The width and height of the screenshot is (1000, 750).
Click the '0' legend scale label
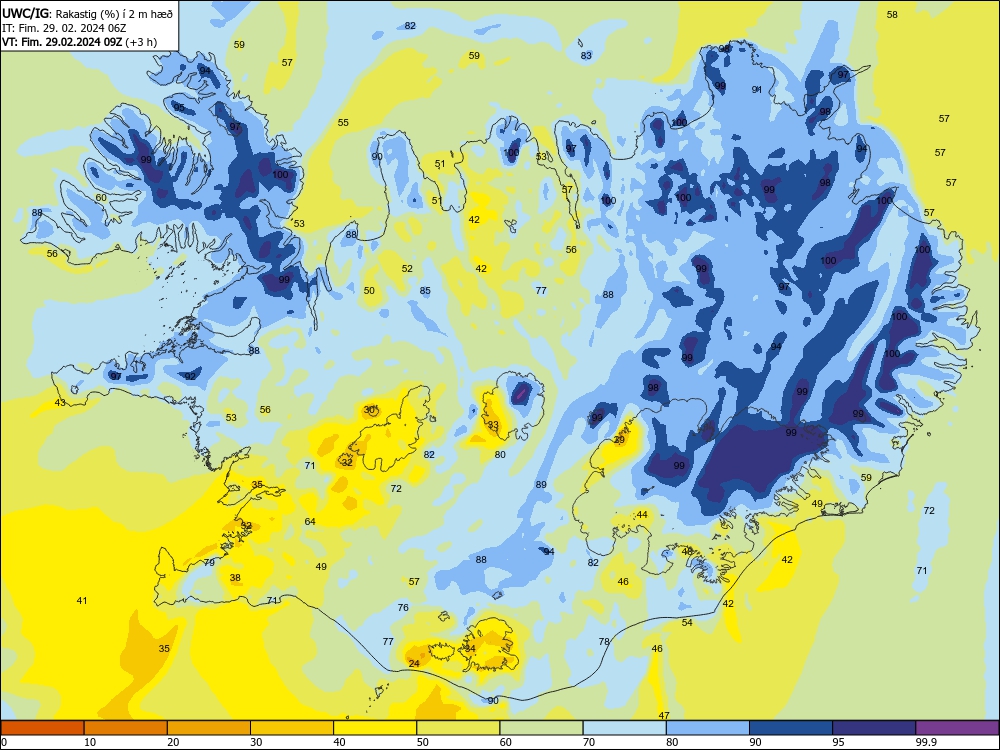tap(4, 742)
